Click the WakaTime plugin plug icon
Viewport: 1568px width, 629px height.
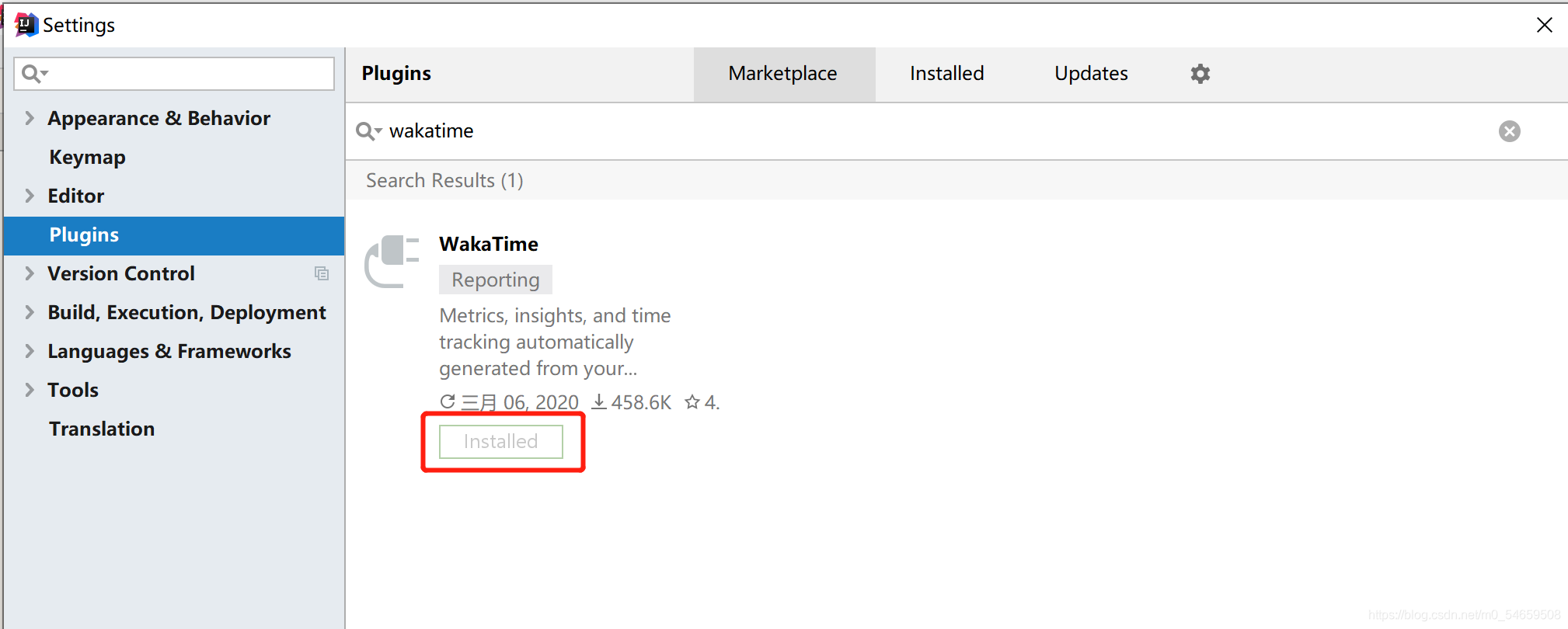pyautogui.click(x=392, y=262)
